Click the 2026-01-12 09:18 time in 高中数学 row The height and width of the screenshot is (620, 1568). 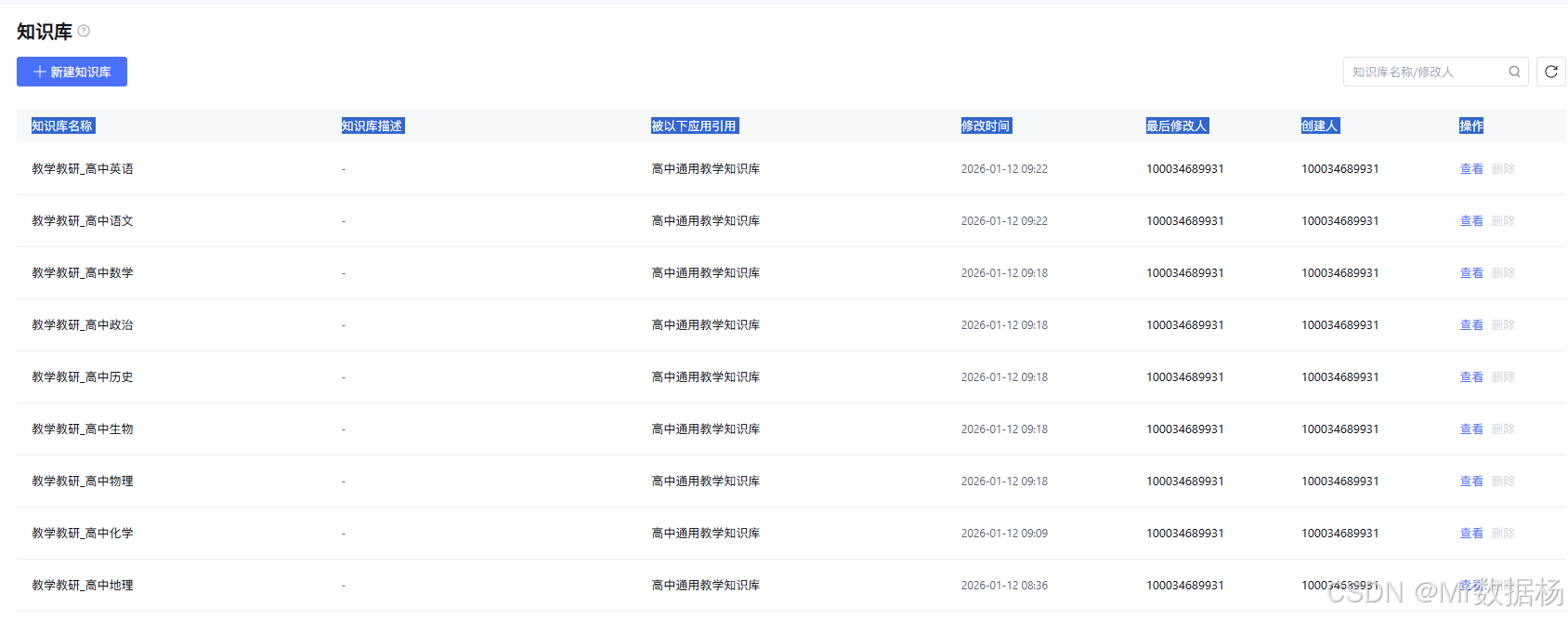pos(1004,273)
